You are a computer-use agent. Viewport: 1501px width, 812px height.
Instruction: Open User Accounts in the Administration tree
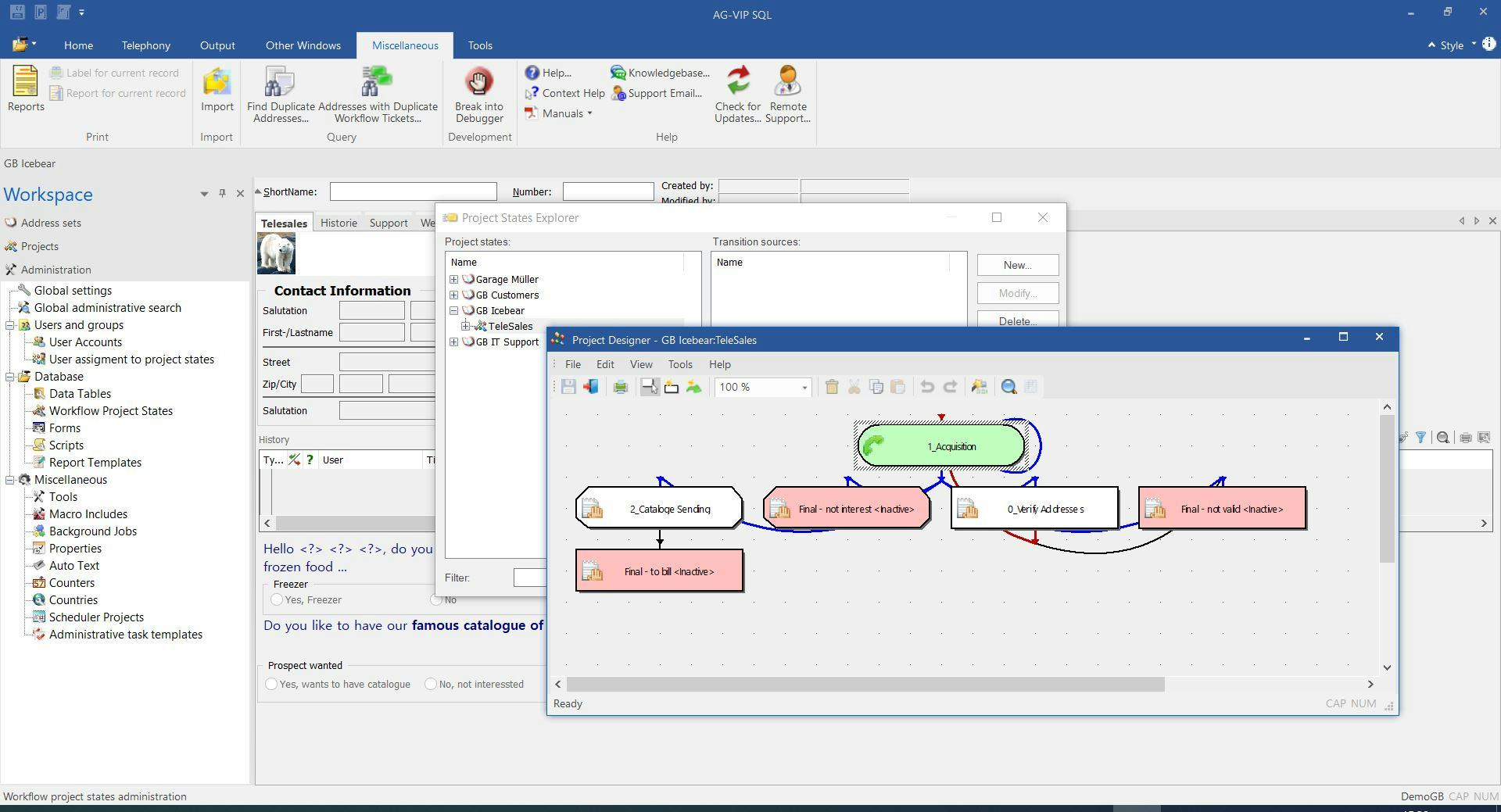coord(85,342)
